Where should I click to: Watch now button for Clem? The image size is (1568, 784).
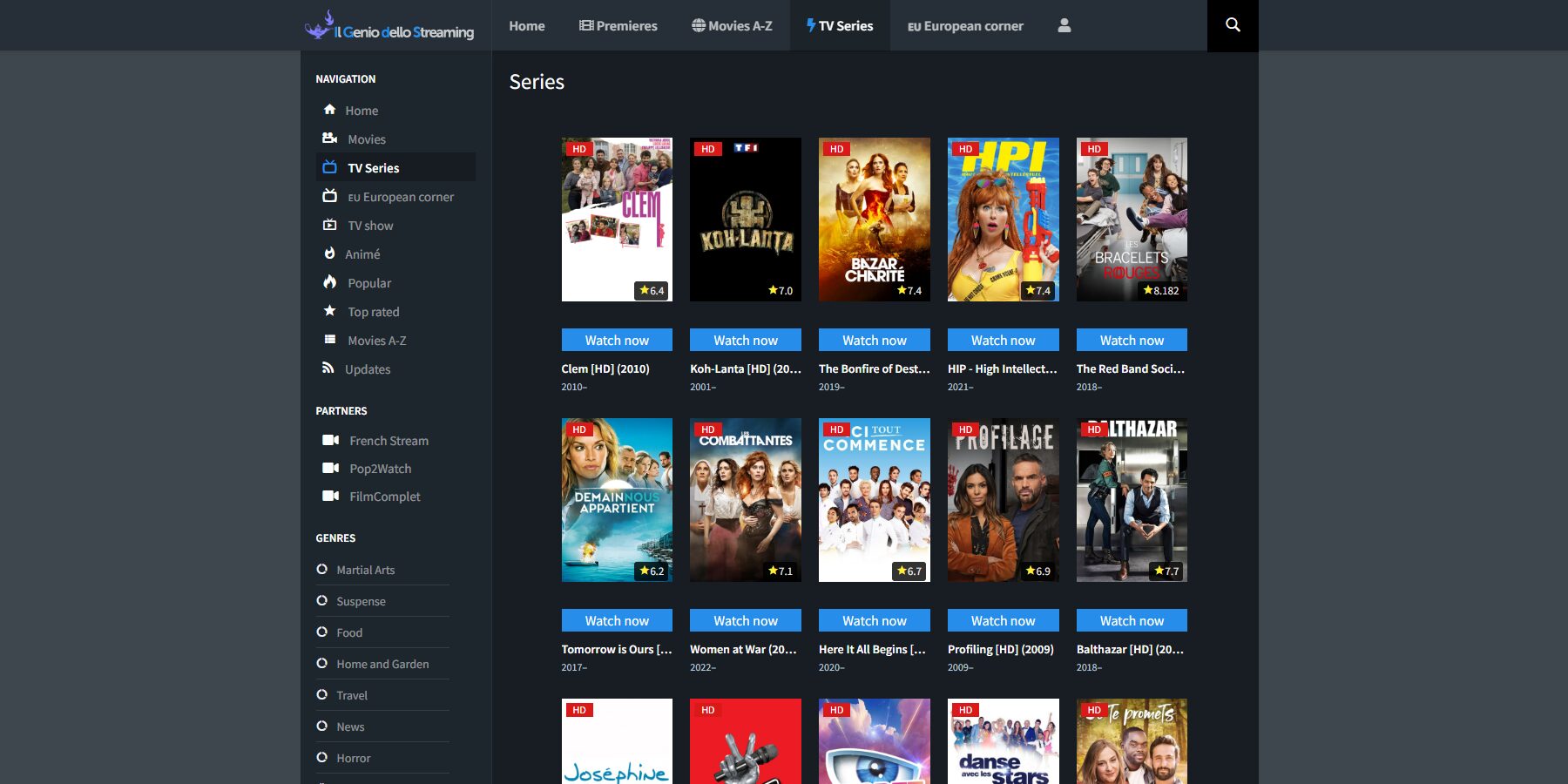(617, 340)
